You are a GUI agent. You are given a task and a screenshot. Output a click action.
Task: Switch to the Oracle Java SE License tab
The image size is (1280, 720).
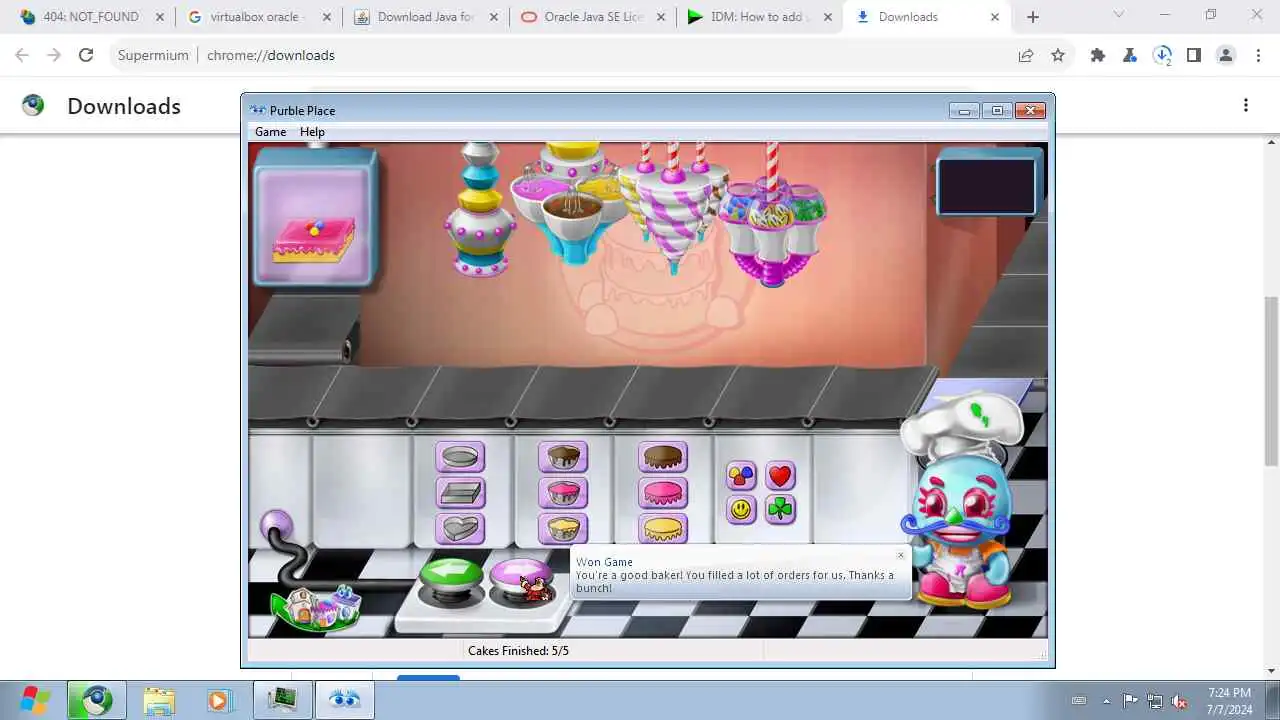(593, 17)
